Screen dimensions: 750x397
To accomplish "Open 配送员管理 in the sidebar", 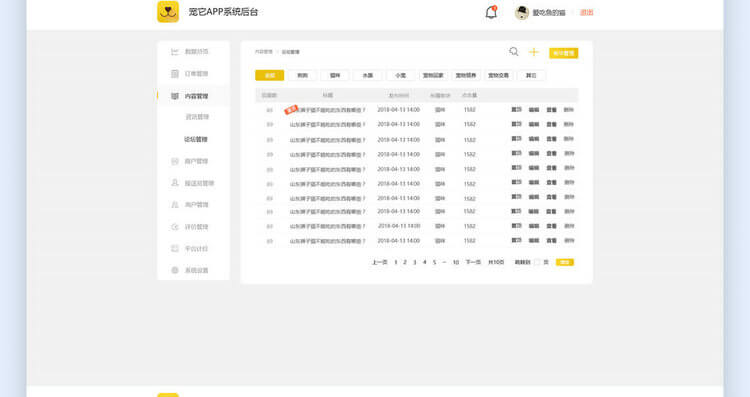I will 199,183.
